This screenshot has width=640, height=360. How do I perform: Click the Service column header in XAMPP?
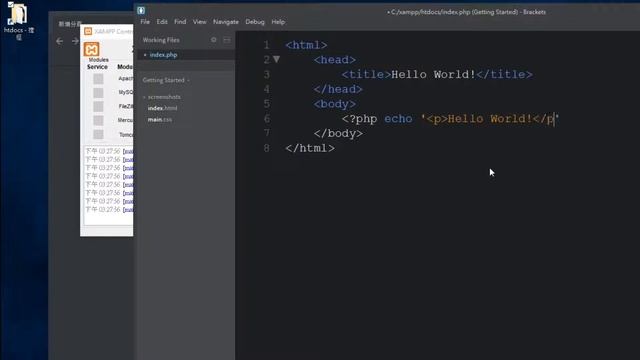pos(97,67)
